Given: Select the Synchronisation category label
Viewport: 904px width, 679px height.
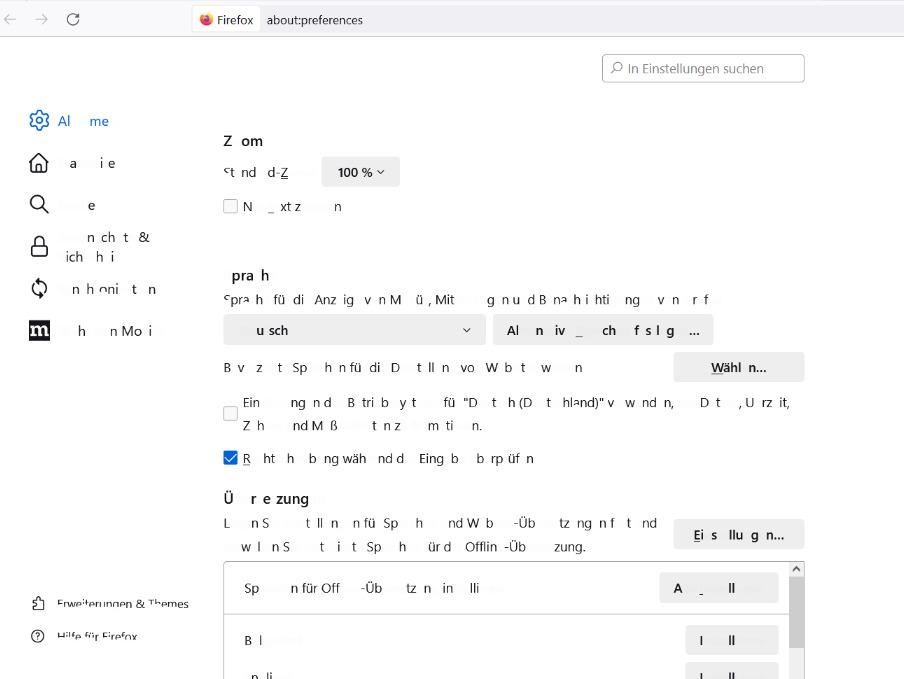Looking at the screenshot, I should coord(108,289).
